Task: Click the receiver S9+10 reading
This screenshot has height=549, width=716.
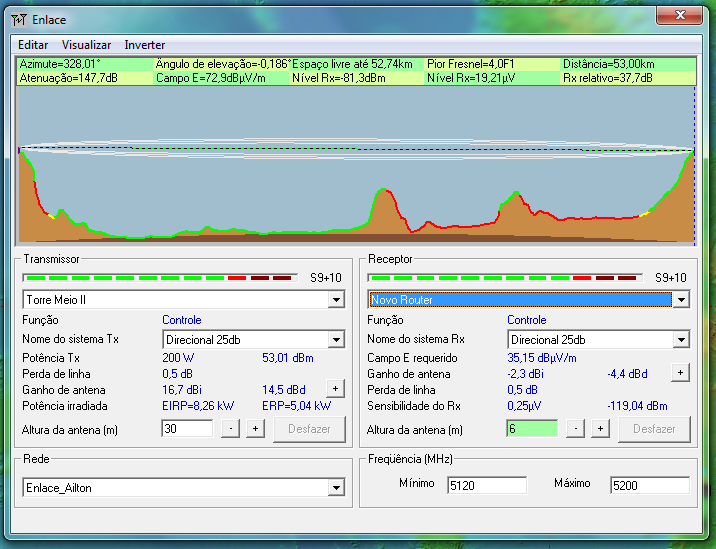Action: tap(670, 278)
